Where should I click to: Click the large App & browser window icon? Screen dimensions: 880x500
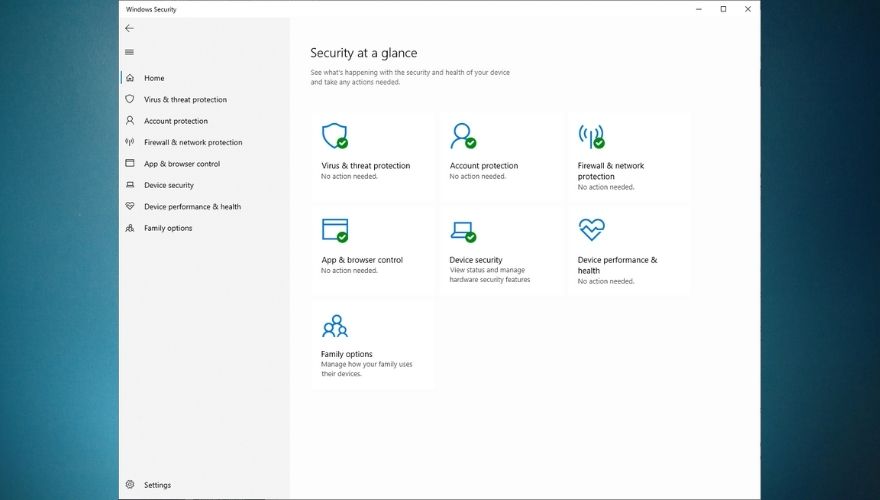click(x=335, y=230)
